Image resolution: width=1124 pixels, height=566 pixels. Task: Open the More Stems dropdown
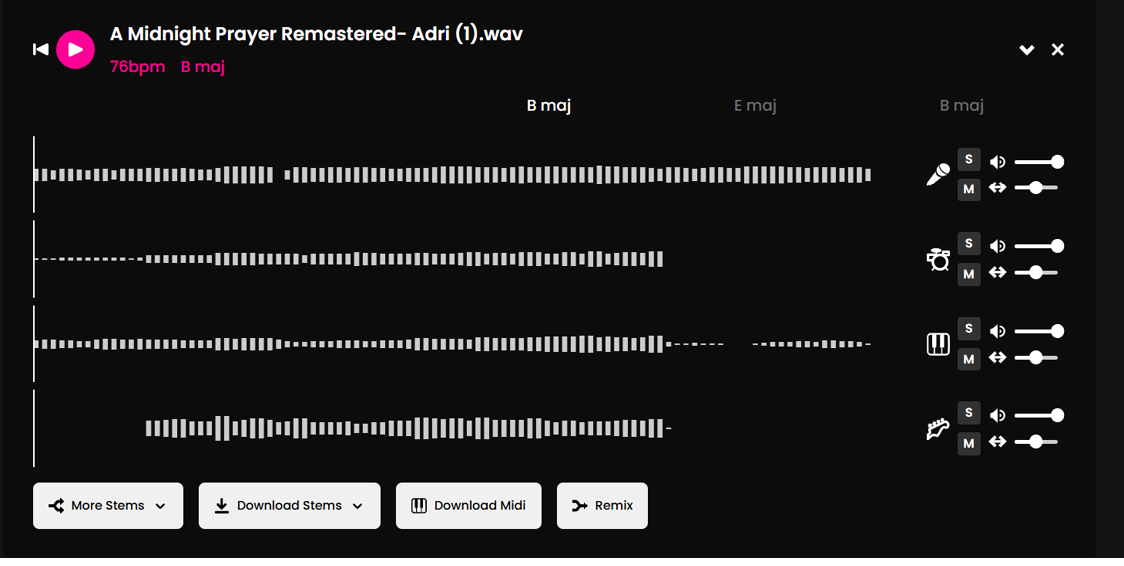click(108, 506)
